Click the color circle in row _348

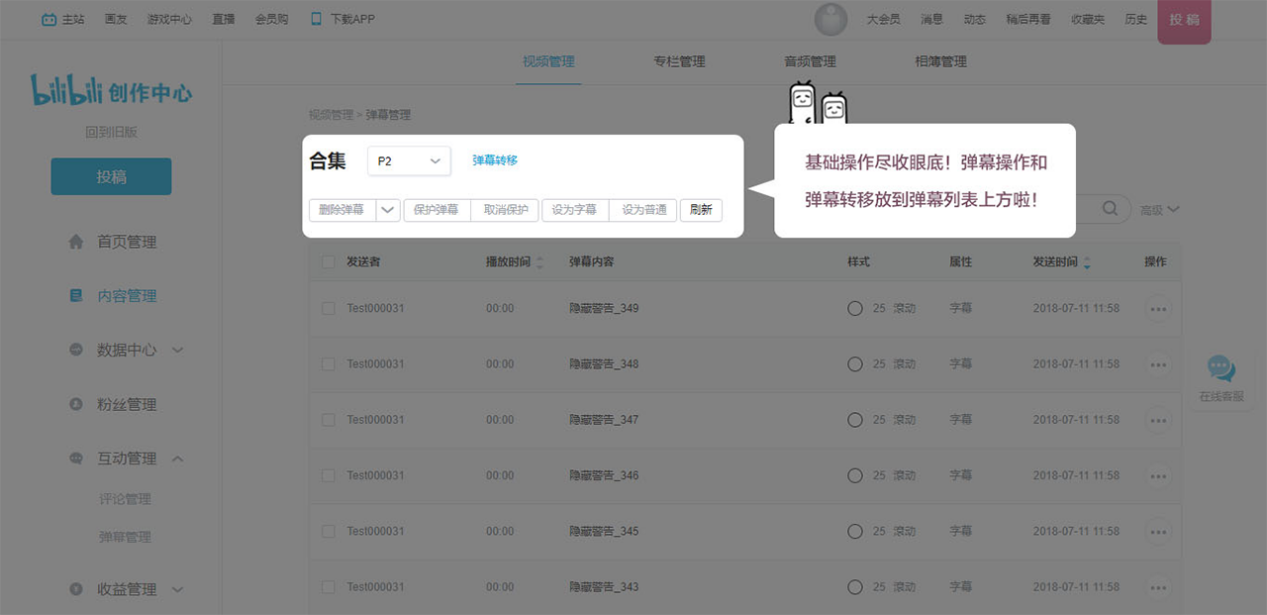coord(855,364)
